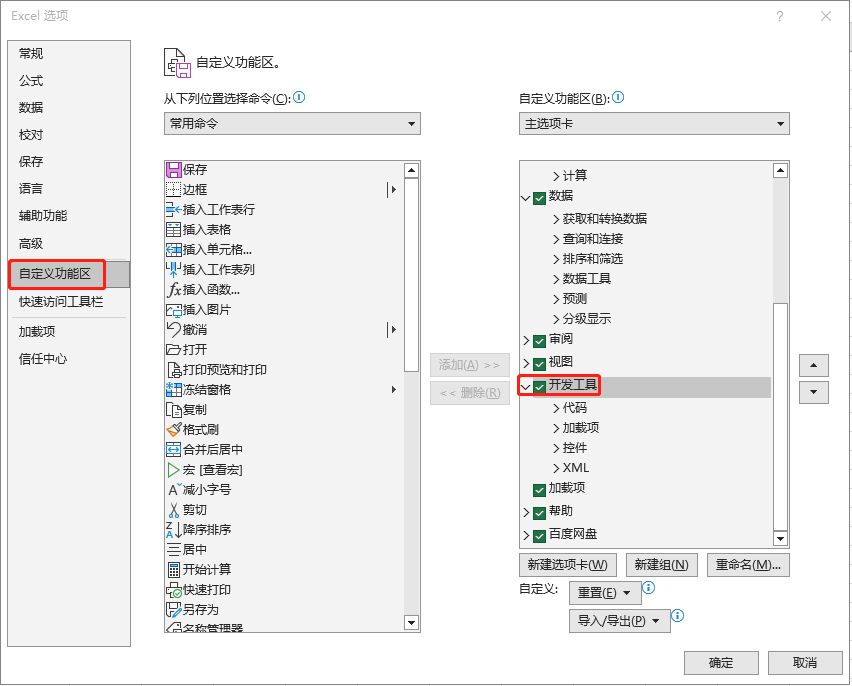Expand the 视图 tree node
The height and width of the screenshot is (686, 852).
(526, 363)
